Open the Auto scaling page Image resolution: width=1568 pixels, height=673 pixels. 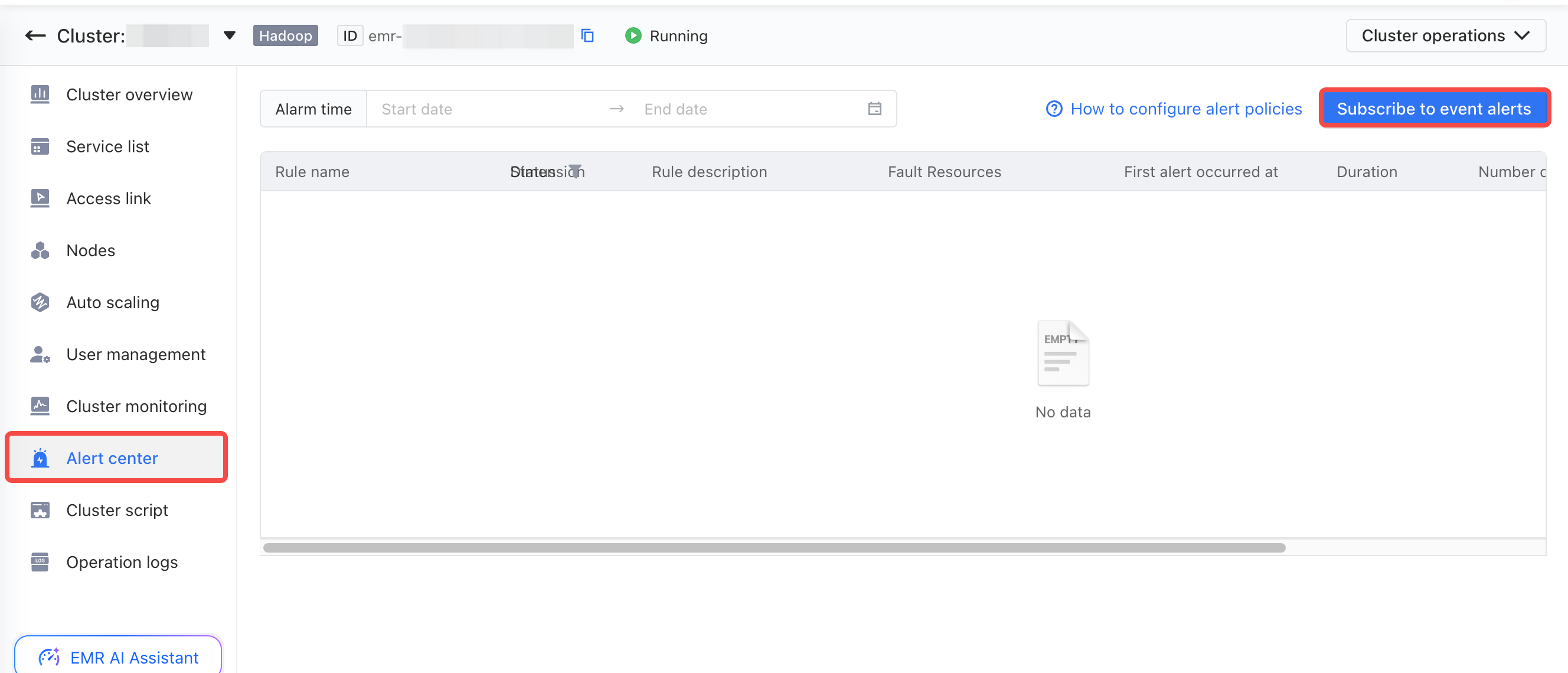tap(113, 302)
